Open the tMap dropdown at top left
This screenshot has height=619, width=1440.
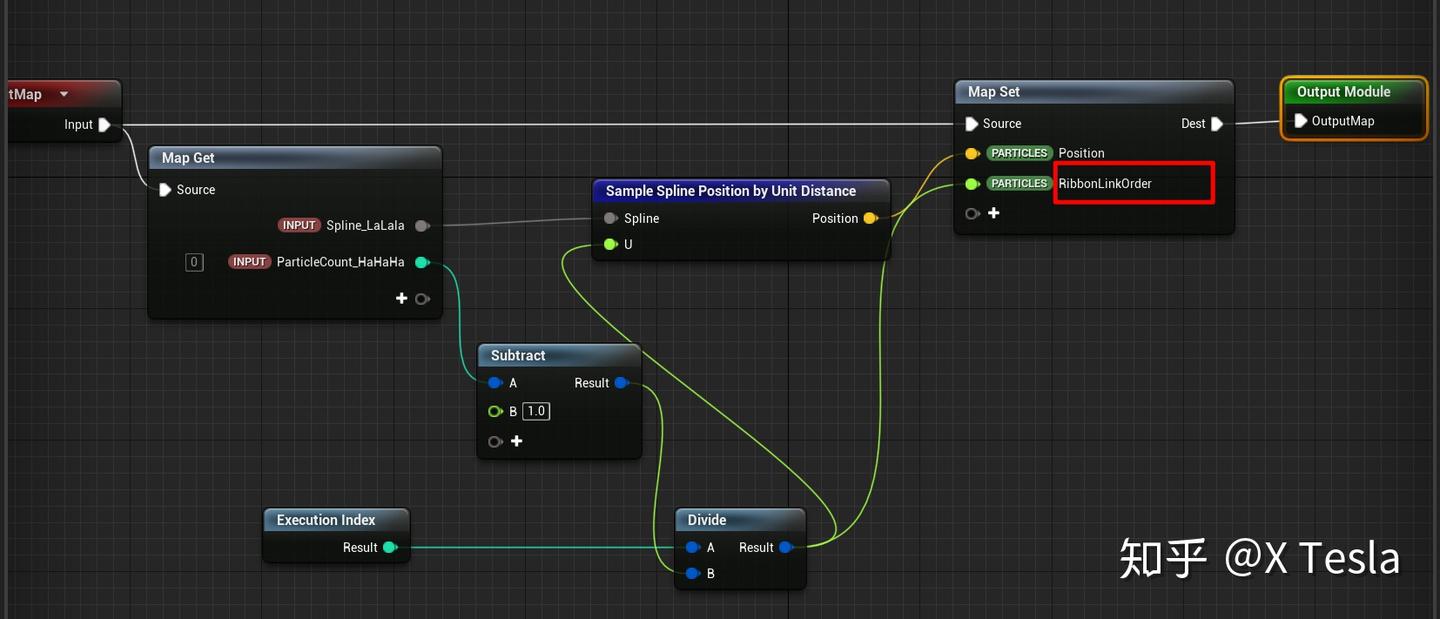click(63, 93)
